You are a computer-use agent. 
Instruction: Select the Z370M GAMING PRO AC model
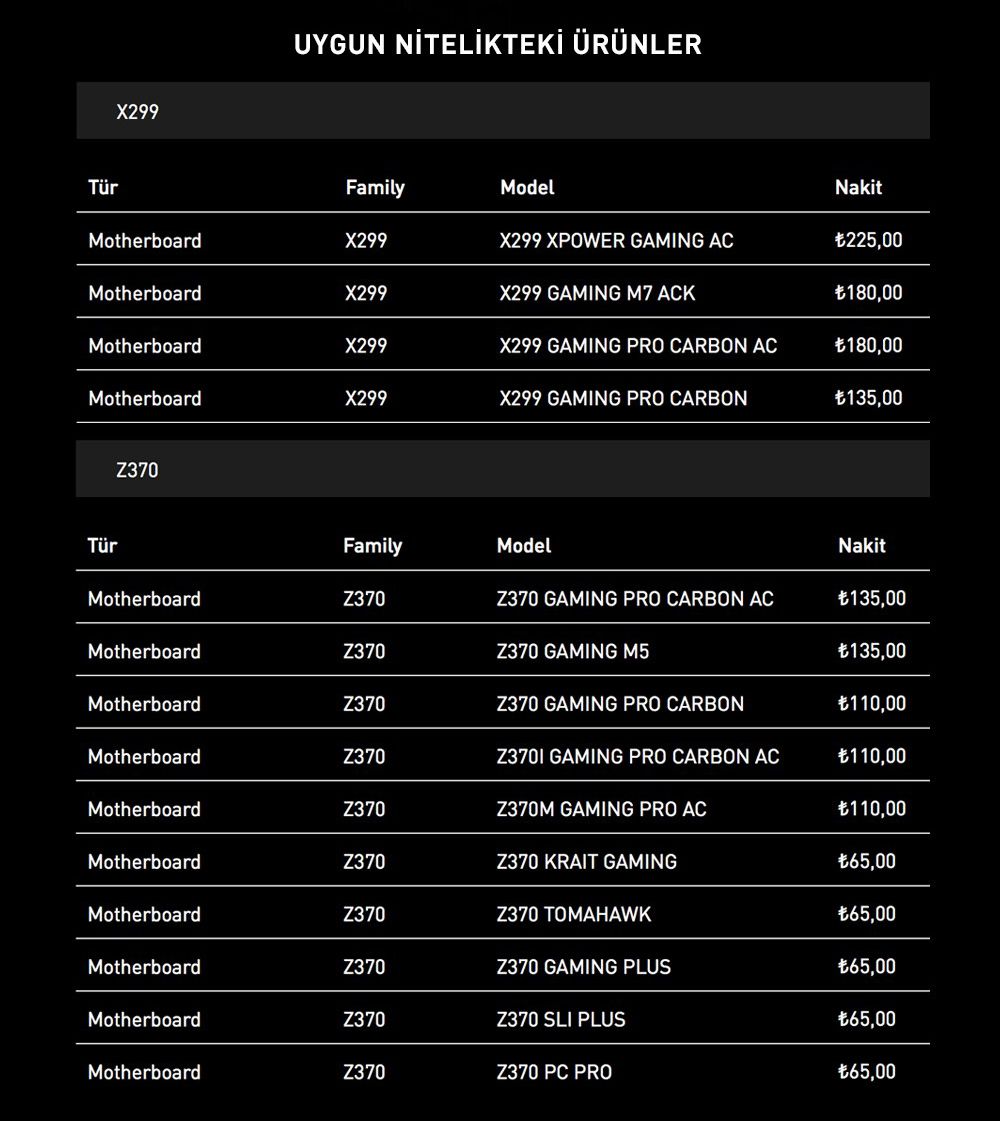click(601, 809)
